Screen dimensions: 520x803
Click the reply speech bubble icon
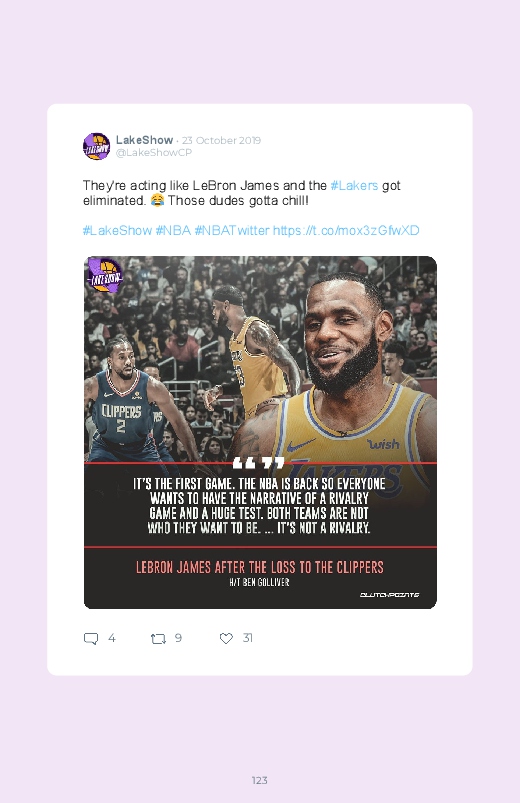coord(91,639)
